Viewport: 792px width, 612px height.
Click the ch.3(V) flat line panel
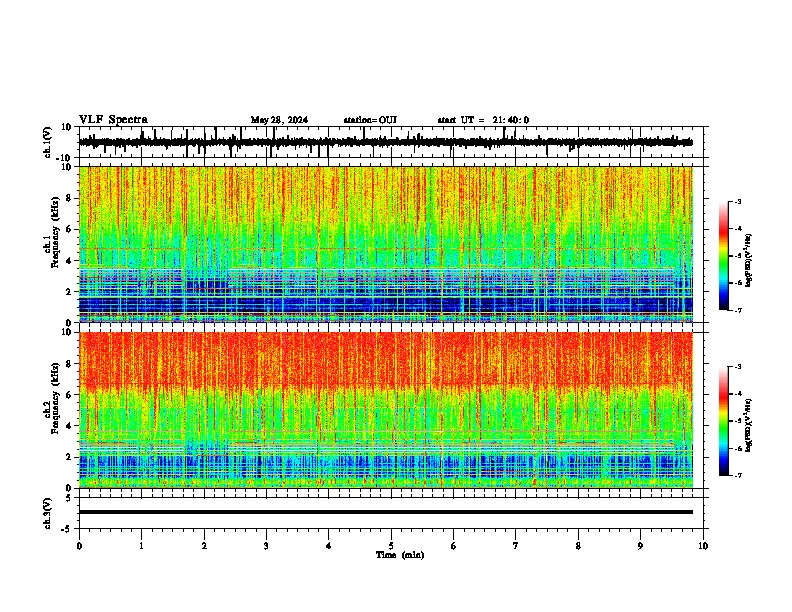[393, 513]
